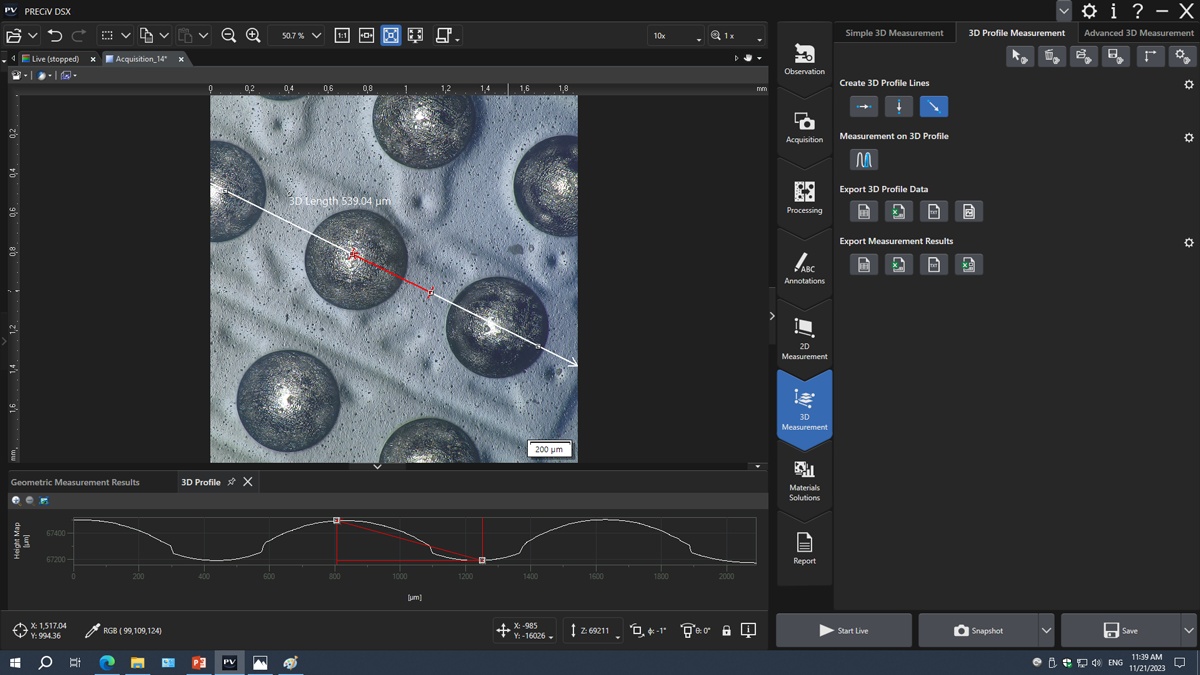
Task: Click the left red marker on the profile graph
Action: click(x=337, y=521)
